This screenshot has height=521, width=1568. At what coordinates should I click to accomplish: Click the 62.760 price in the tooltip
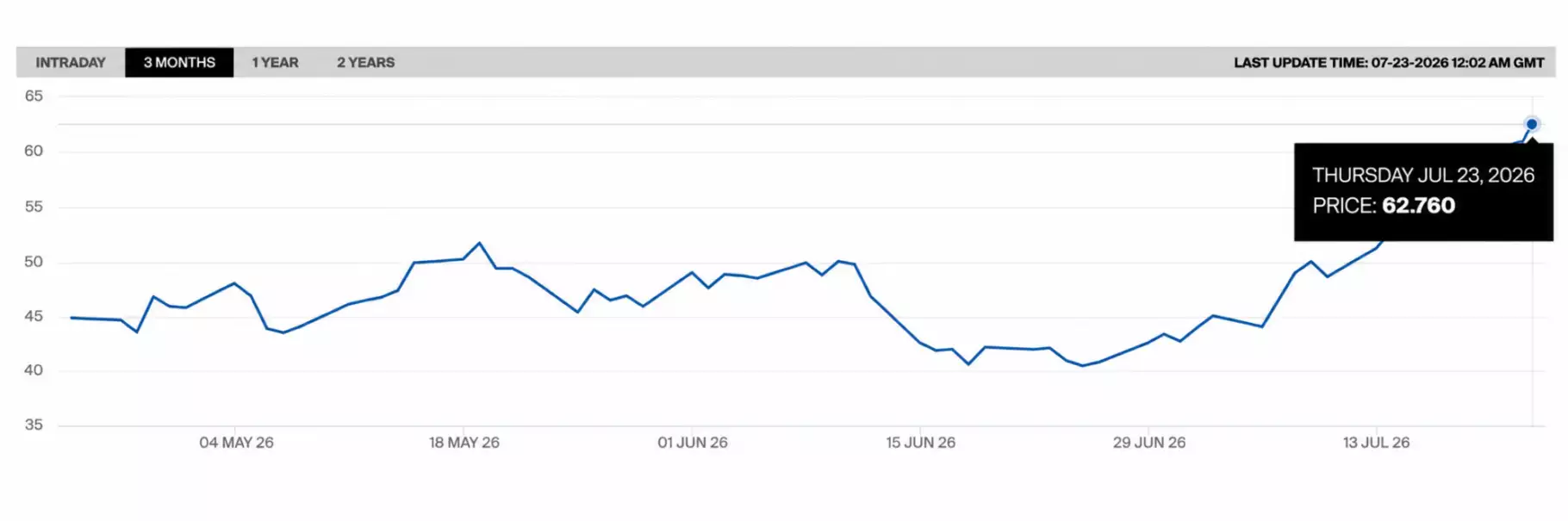1418,205
